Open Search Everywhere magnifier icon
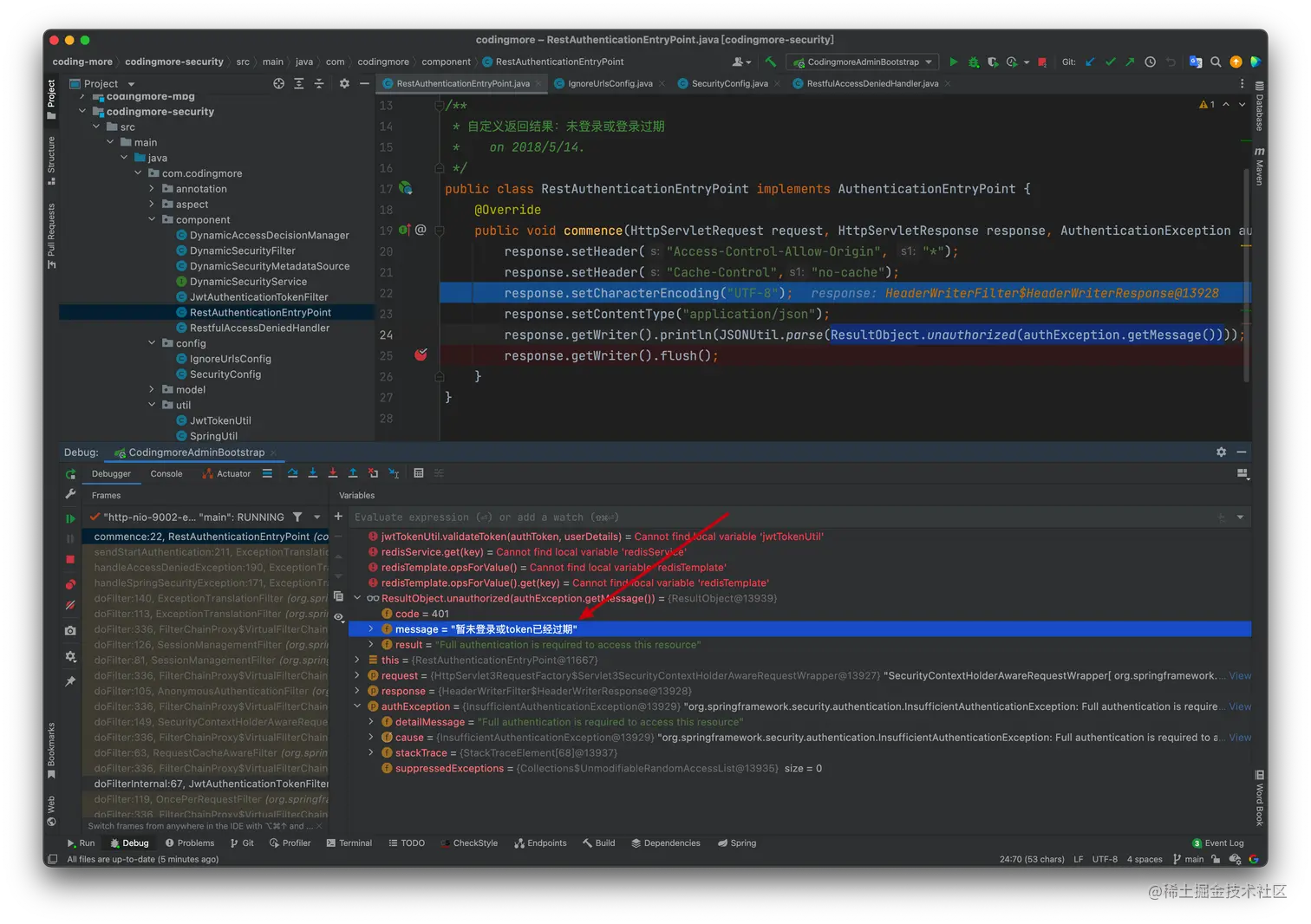 click(1216, 62)
